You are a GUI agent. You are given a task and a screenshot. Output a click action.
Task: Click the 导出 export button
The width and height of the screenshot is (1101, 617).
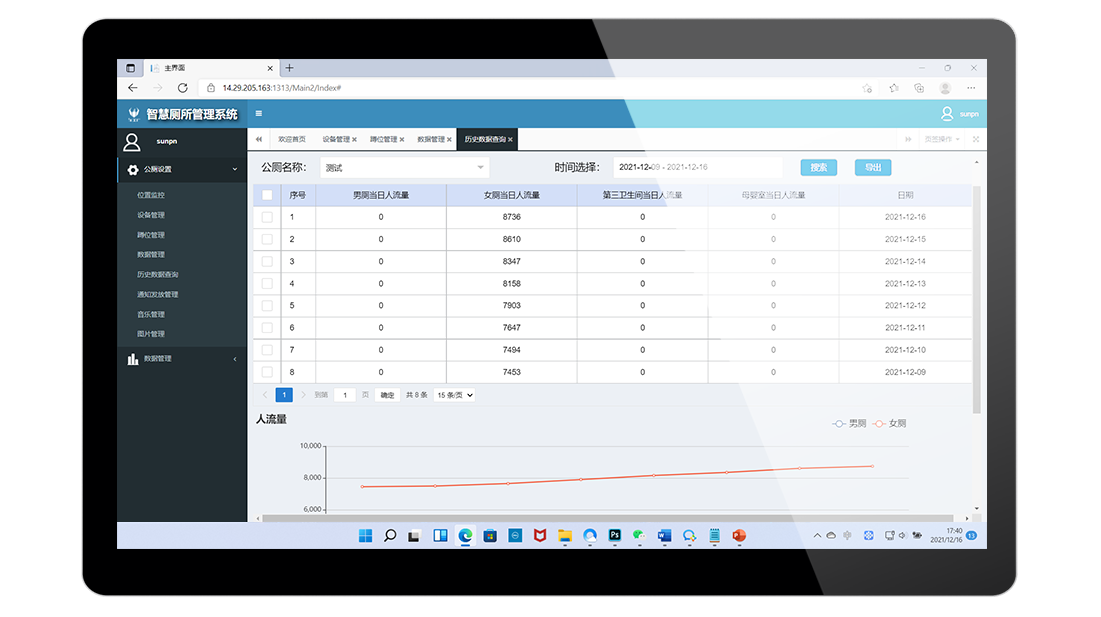[873, 167]
